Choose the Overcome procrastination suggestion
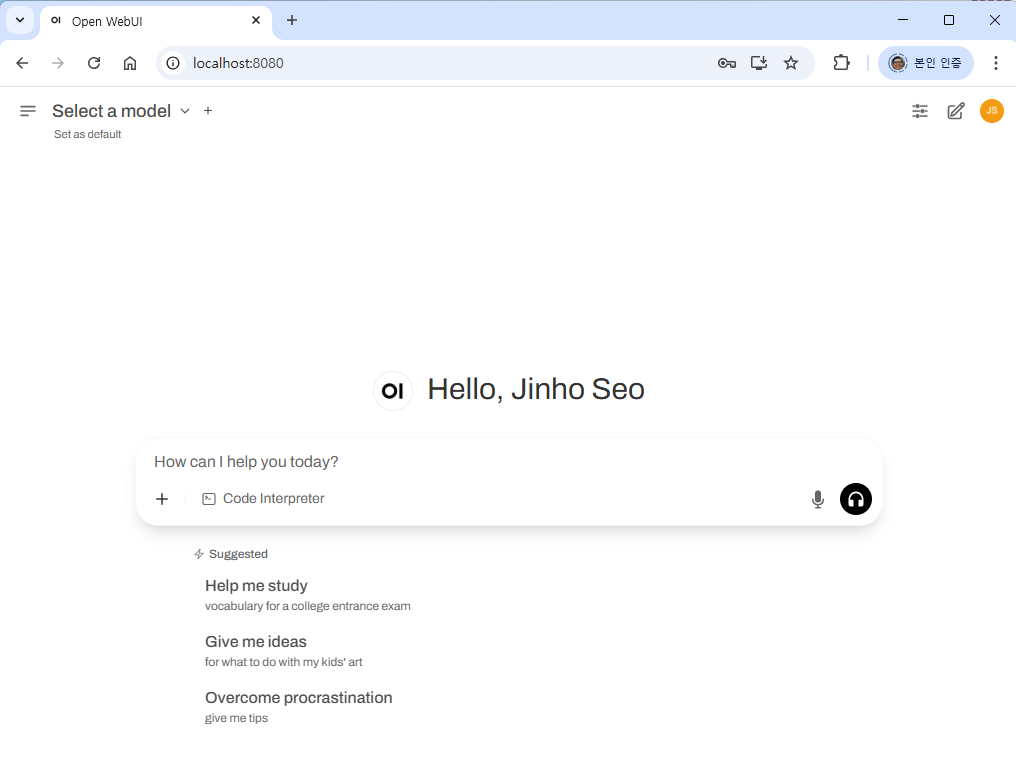 pos(299,707)
